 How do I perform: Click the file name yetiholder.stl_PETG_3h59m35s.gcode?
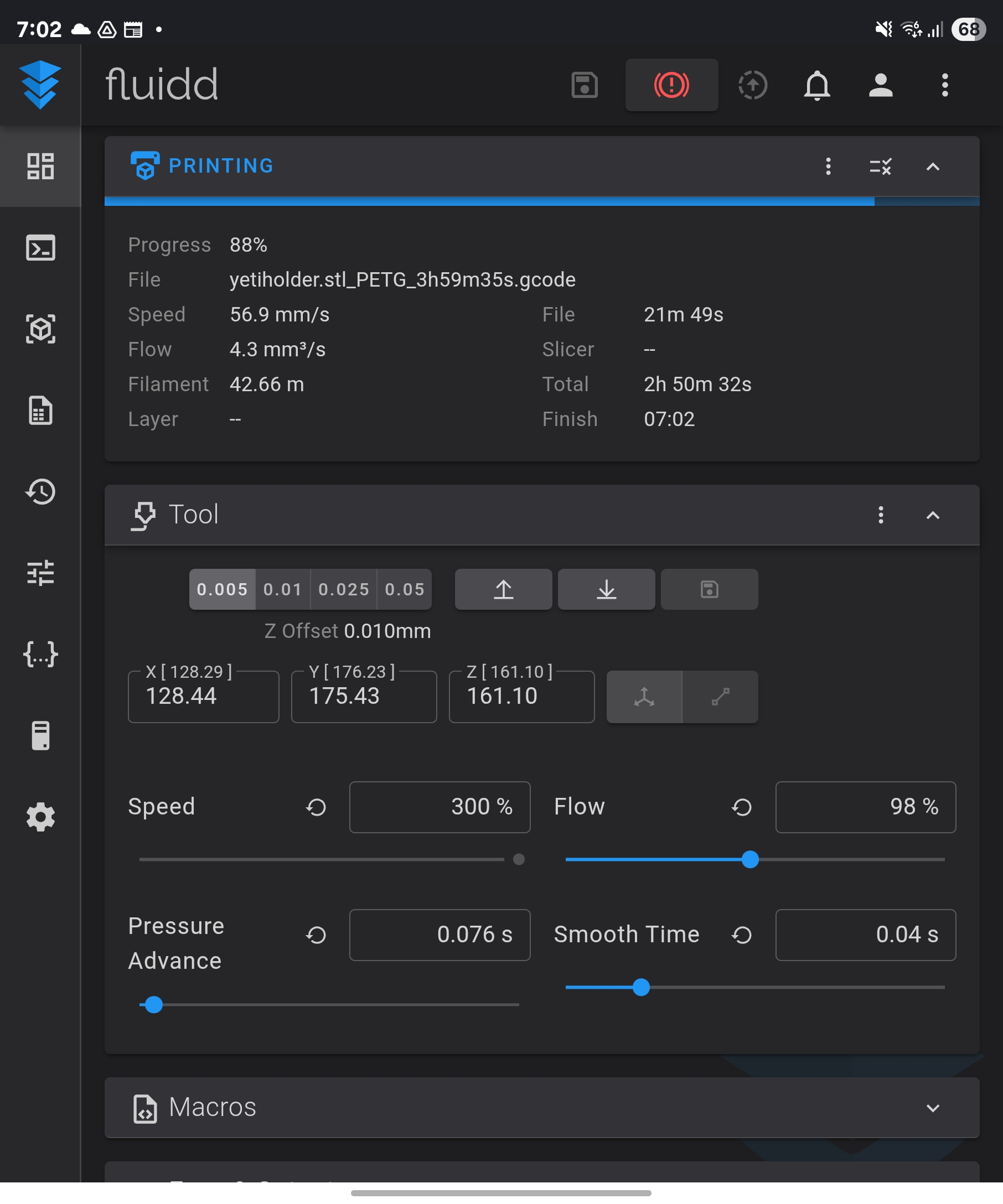coord(402,280)
